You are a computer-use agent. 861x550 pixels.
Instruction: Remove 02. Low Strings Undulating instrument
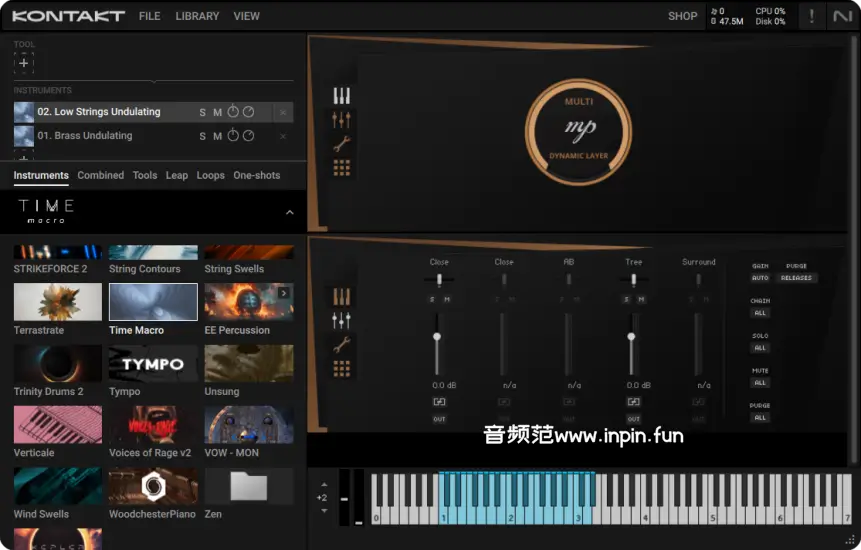(x=283, y=112)
